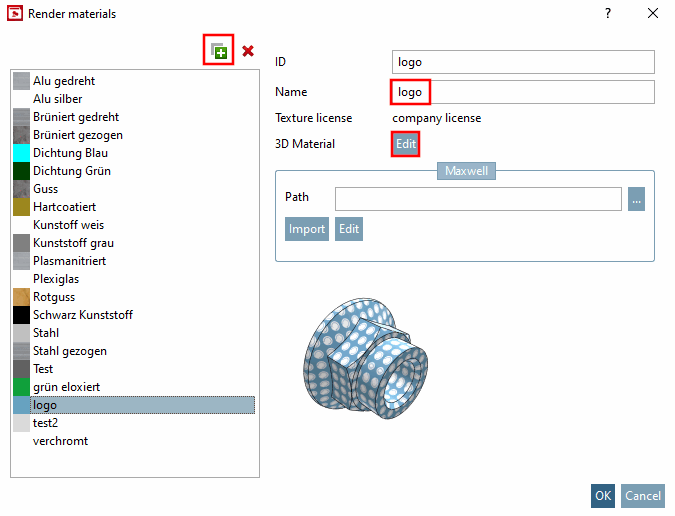The image size is (675, 516).
Task: Select Kunststoff grau material
Action: (134, 243)
